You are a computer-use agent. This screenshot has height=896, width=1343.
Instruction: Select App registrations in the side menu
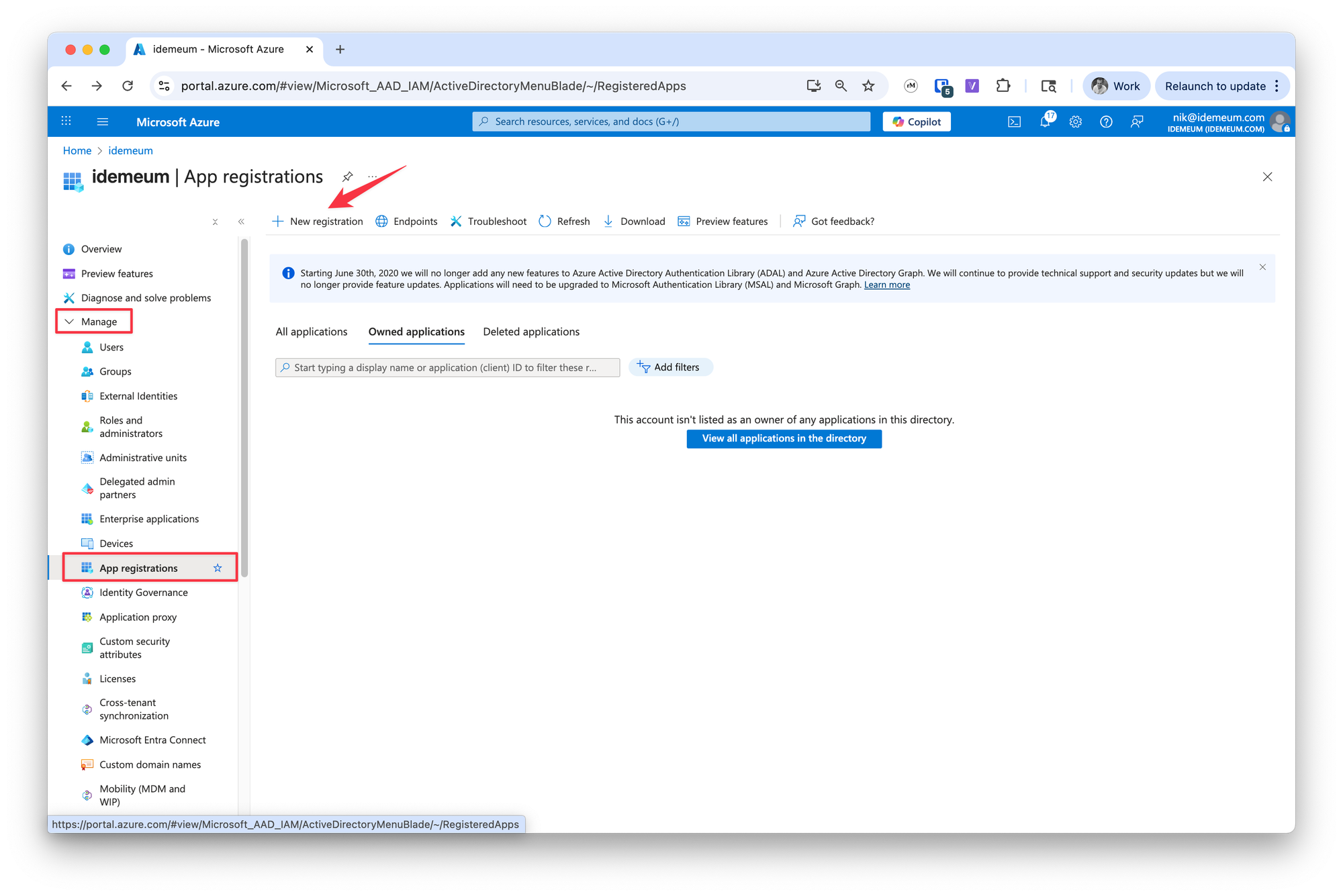[139, 568]
